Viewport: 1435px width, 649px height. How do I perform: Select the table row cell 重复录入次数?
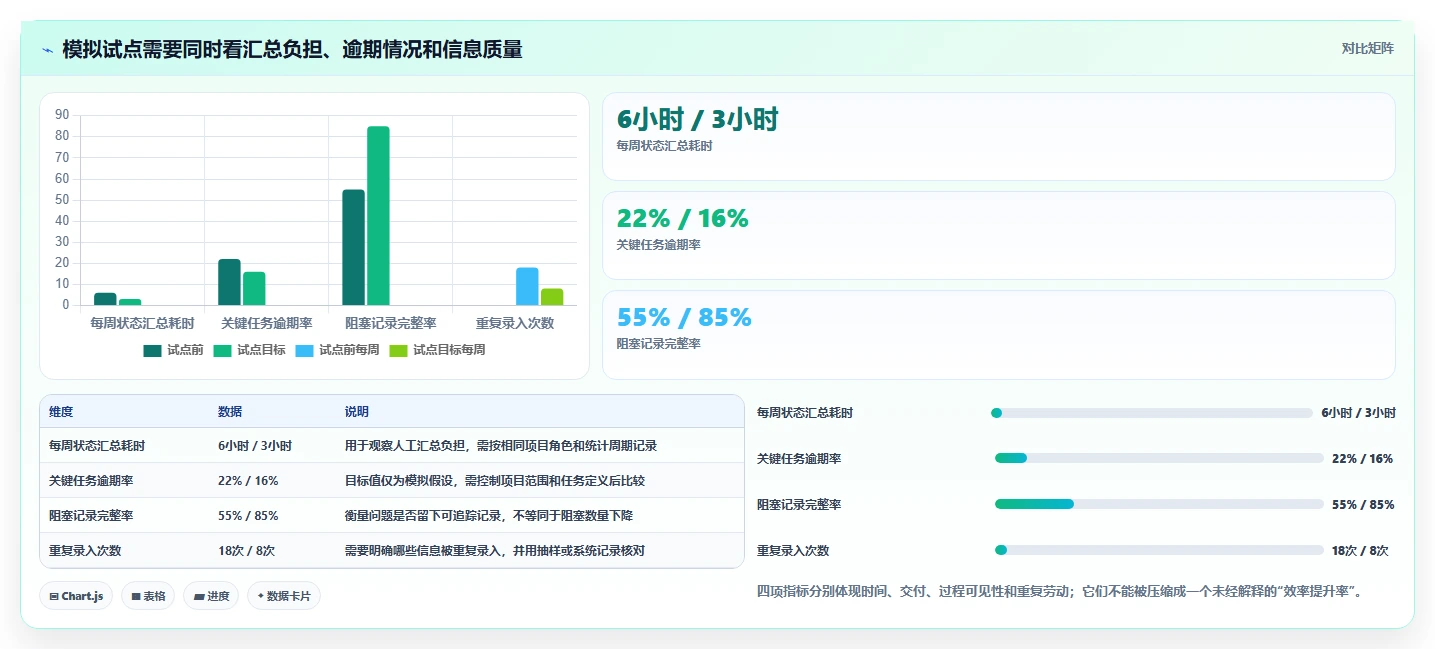point(85,551)
